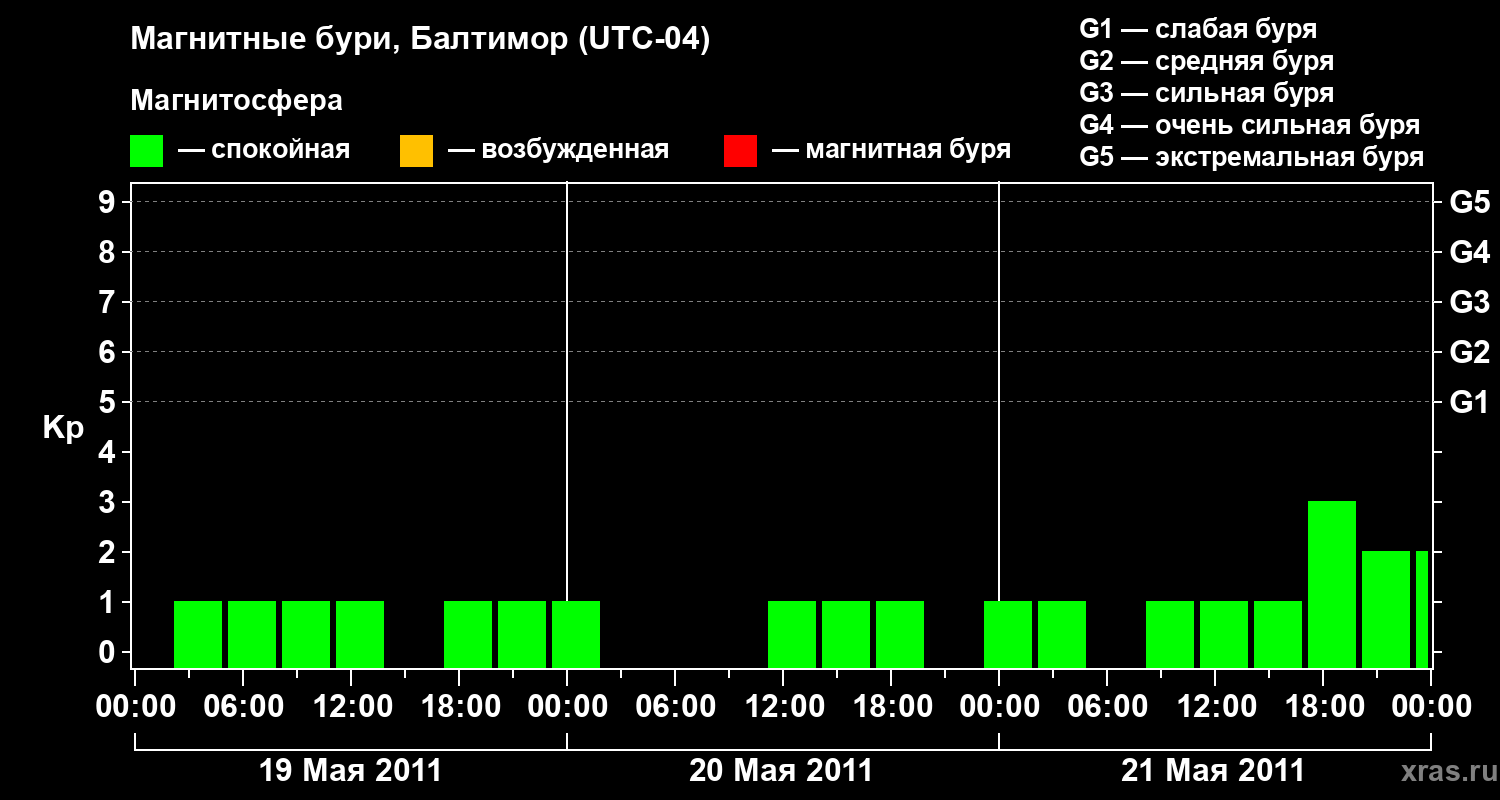Click the orange возбужденная legend swatch
This screenshot has width=1500, height=800.
[x=416, y=151]
